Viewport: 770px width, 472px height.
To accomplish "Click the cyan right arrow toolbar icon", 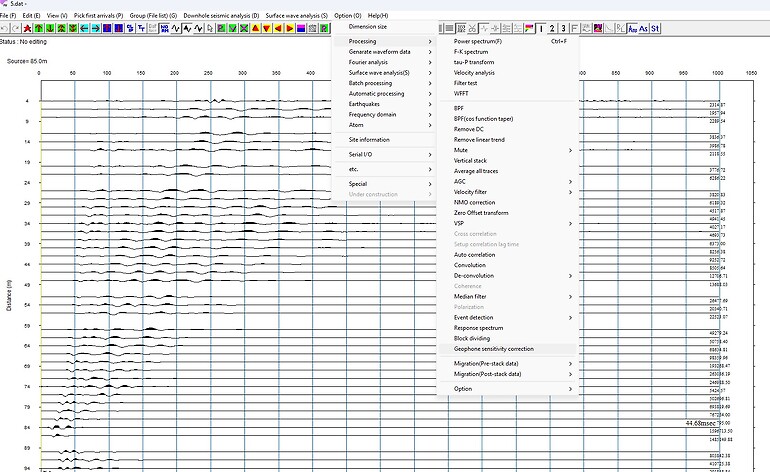I will click(96, 28).
